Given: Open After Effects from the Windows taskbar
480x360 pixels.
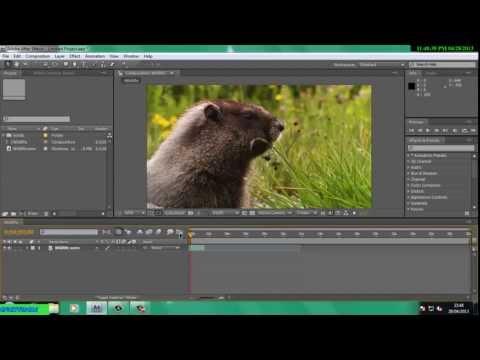Looking at the screenshot, I should pyautogui.click(x=96, y=308).
